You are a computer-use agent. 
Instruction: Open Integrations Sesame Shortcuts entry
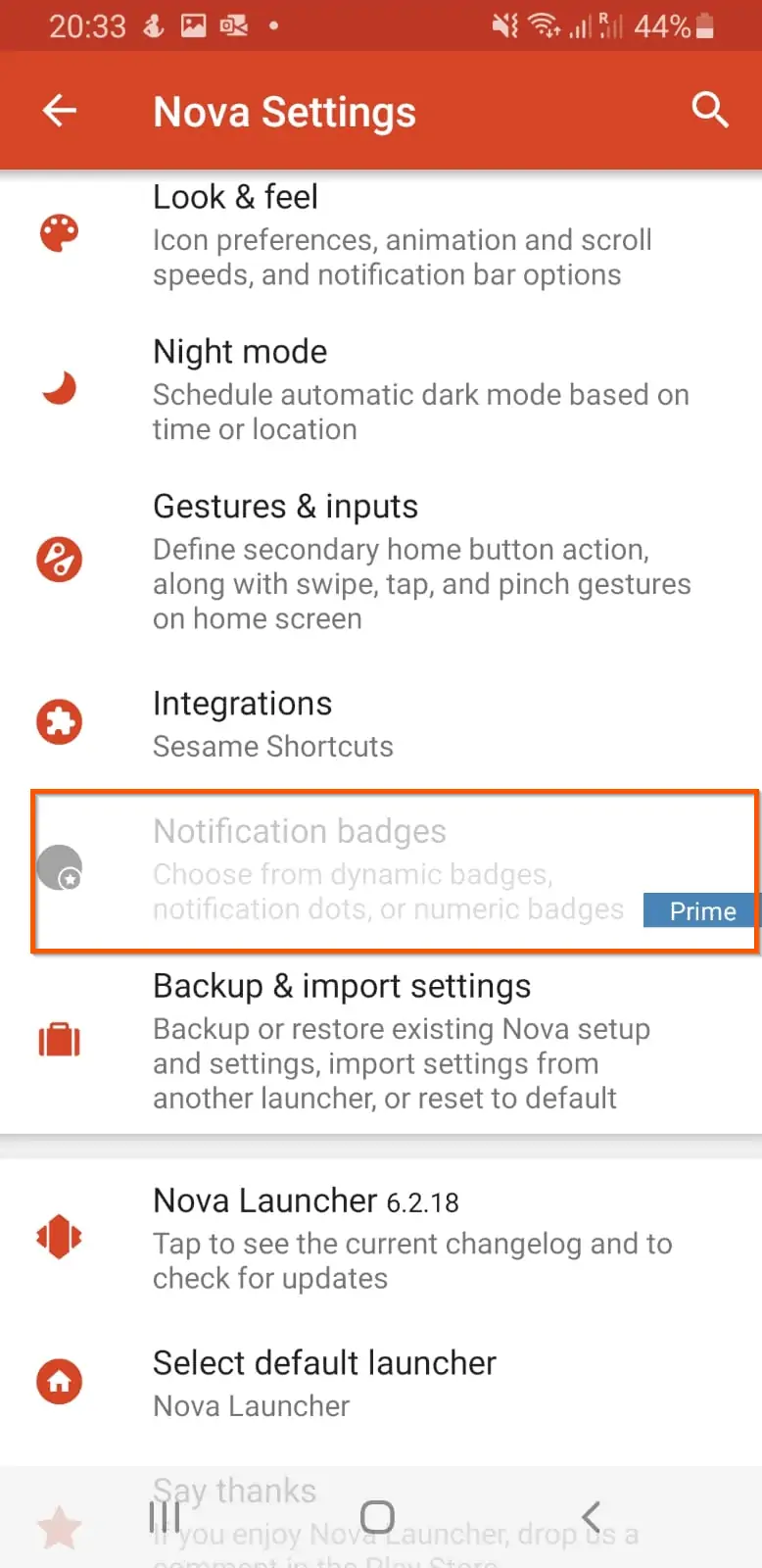(381, 723)
